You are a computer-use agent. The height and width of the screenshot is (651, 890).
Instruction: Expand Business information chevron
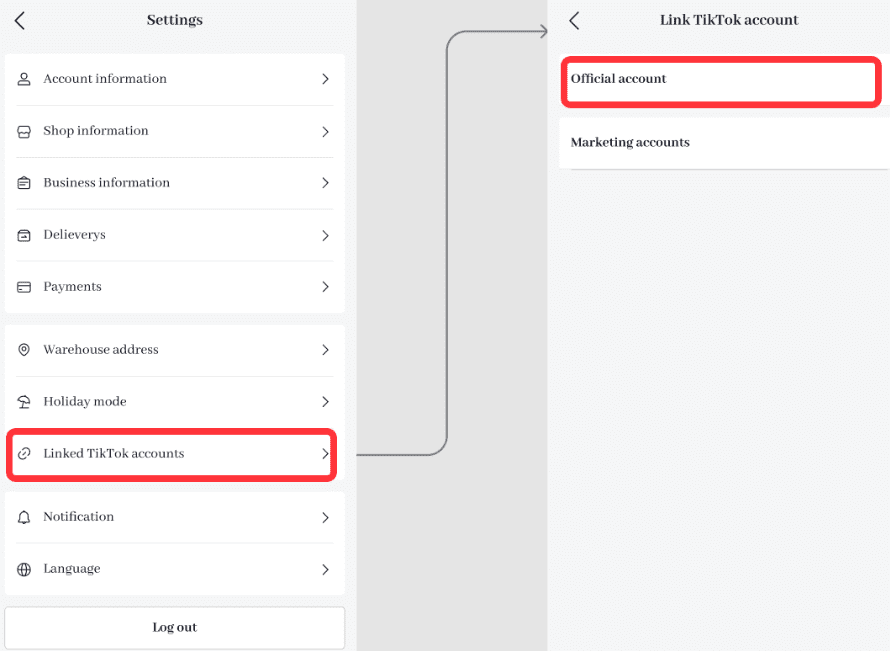(325, 183)
